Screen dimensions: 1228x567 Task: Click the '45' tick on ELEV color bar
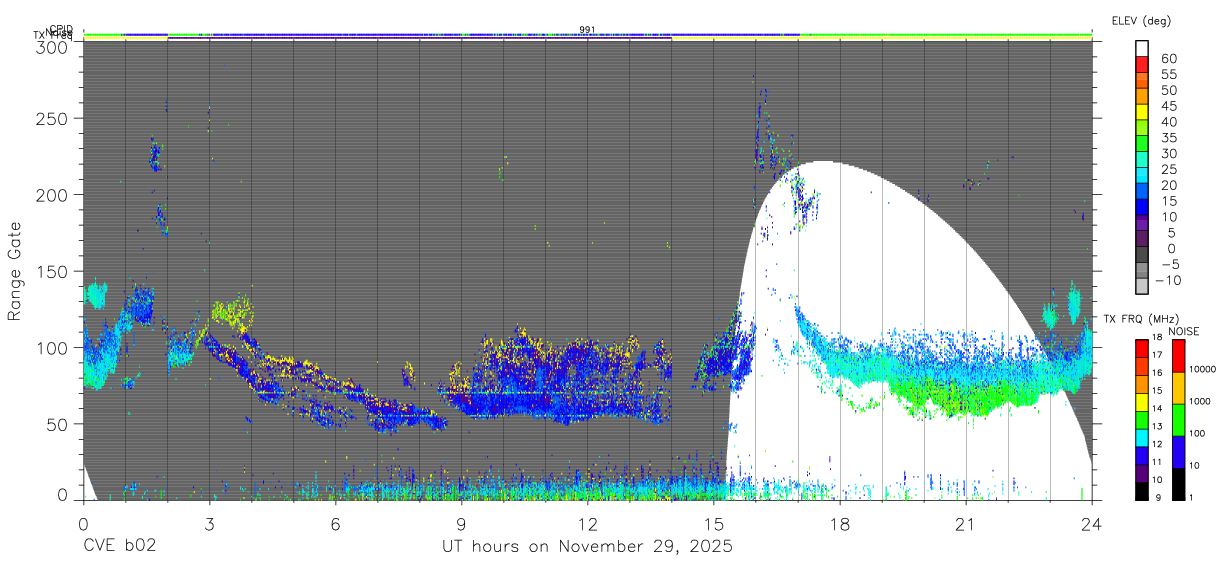[x=1169, y=106]
